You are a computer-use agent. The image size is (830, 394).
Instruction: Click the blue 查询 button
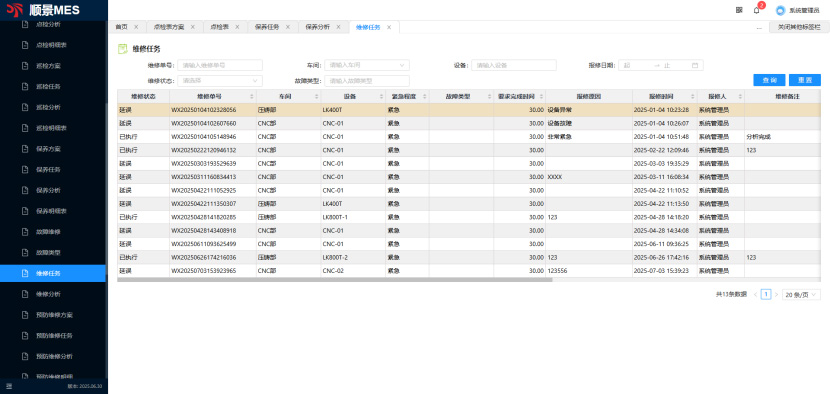(769, 80)
